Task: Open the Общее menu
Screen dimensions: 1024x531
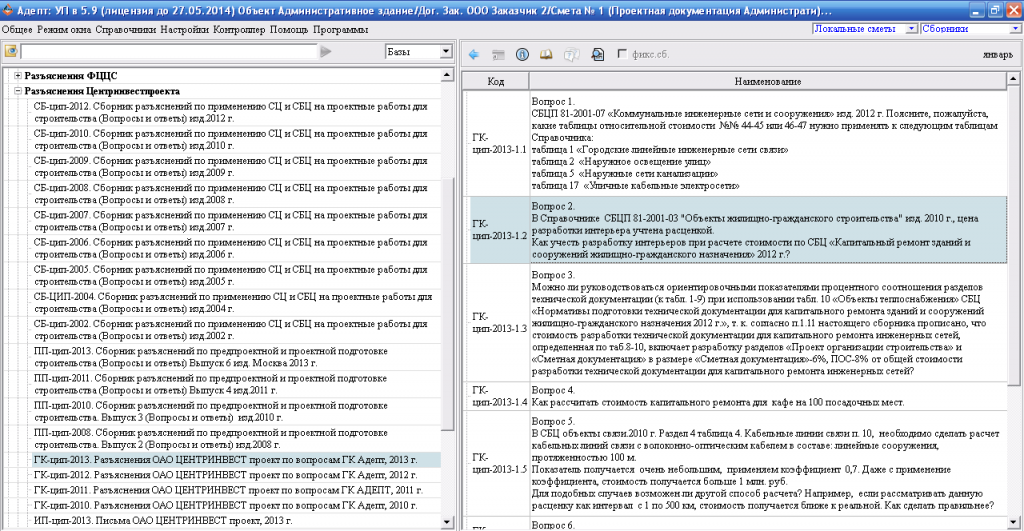Action: (x=17, y=29)
